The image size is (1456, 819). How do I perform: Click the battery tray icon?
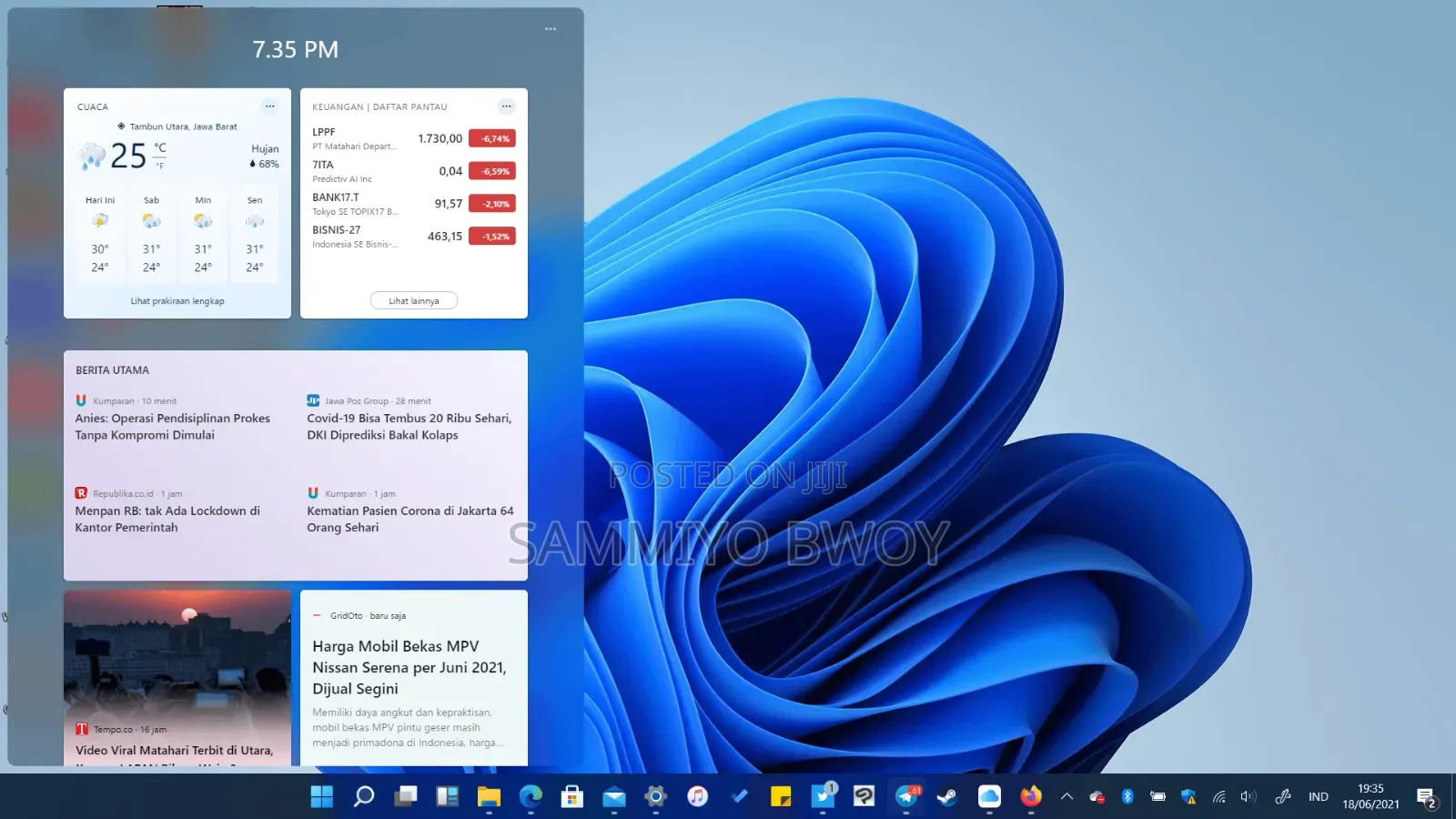point(1158,796)
